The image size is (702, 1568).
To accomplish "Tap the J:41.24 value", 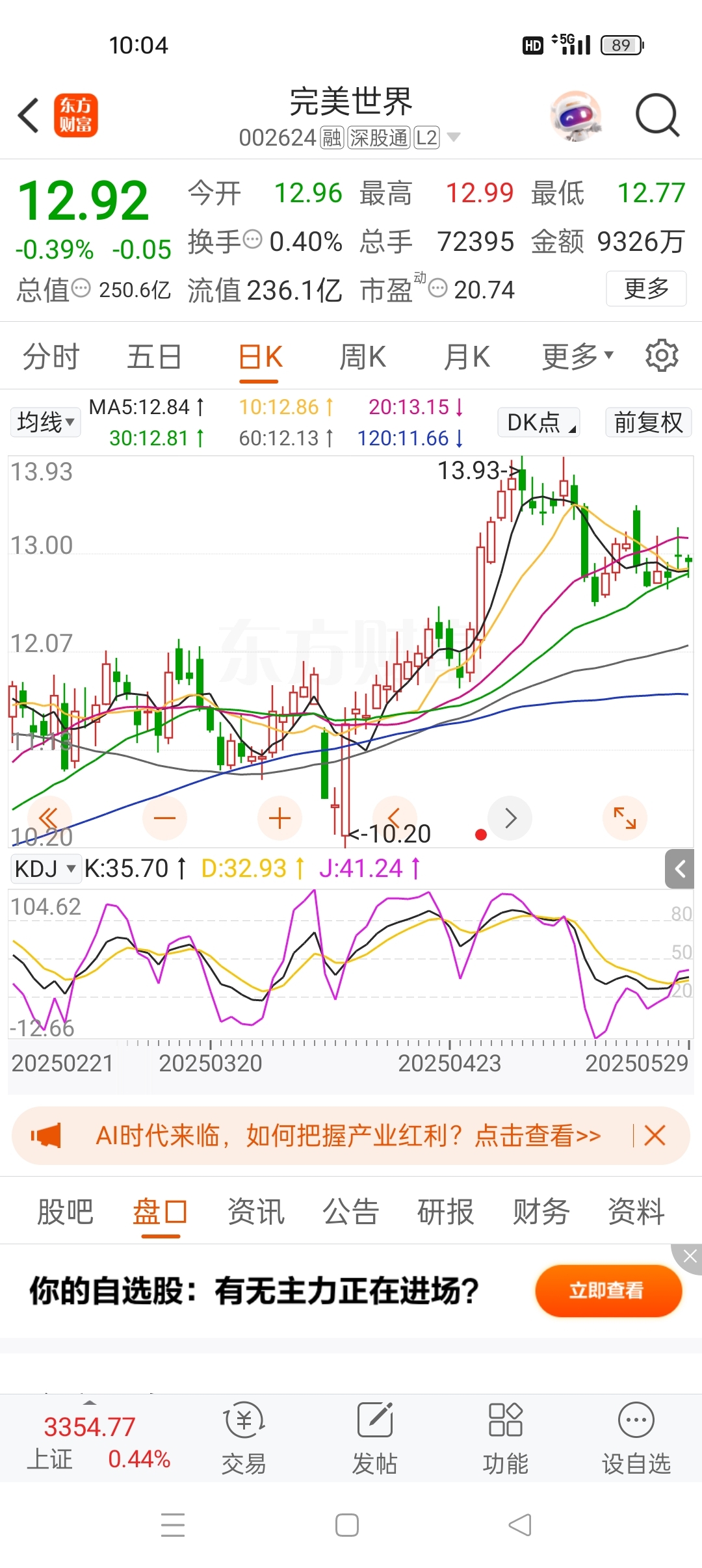I will click(x=370, y=869).
